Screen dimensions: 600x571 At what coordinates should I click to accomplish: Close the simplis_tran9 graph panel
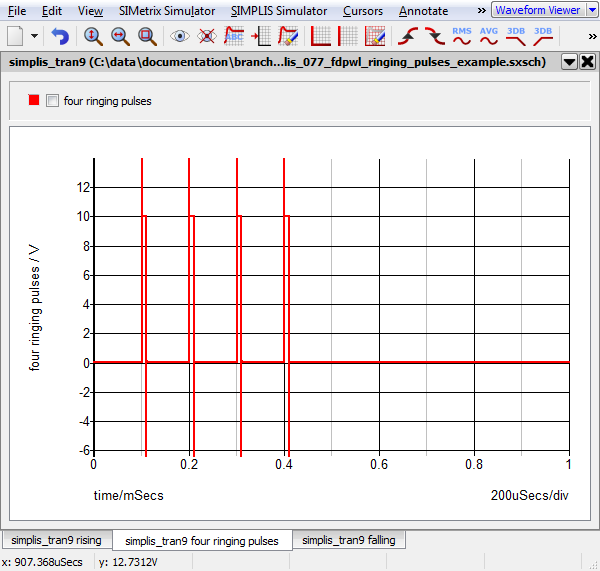point(586,61)
